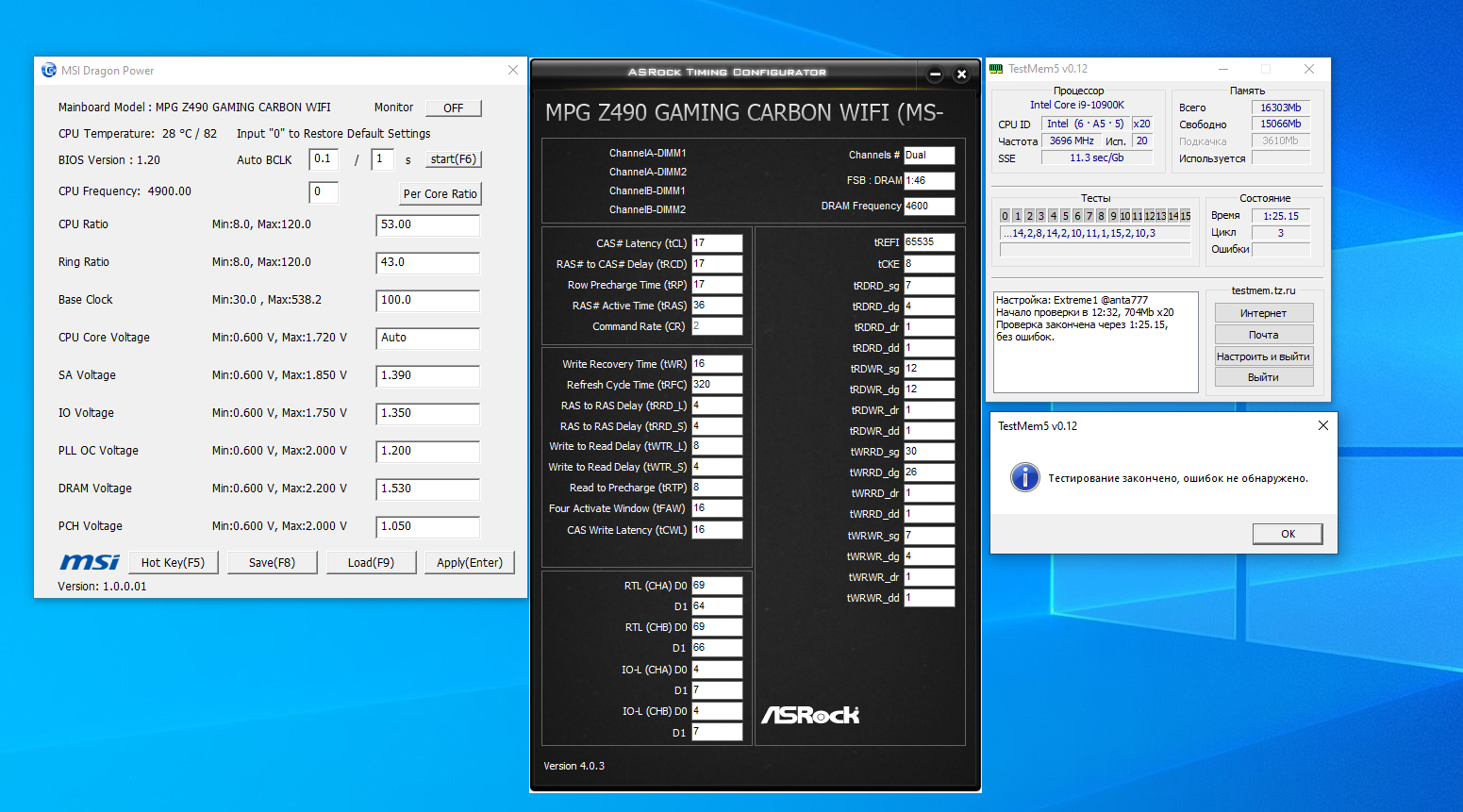Click the tRDWR_sg value field
This screenshot has height=812, width=1463.
929,369
